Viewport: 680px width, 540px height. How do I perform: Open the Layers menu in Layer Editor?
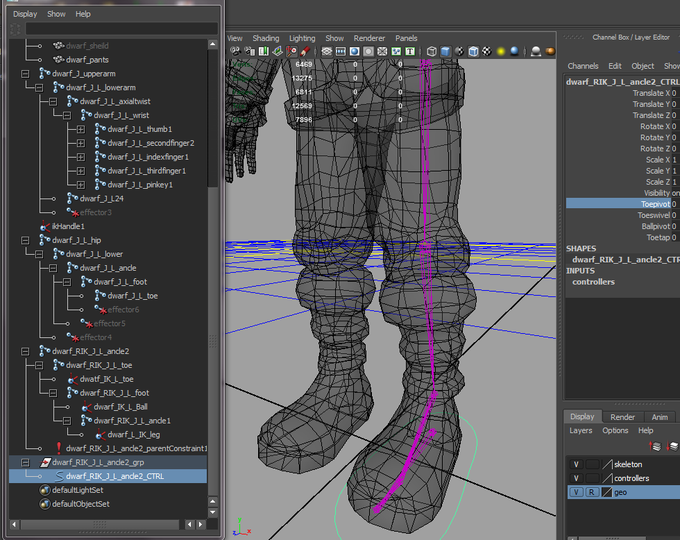[581, 431]
